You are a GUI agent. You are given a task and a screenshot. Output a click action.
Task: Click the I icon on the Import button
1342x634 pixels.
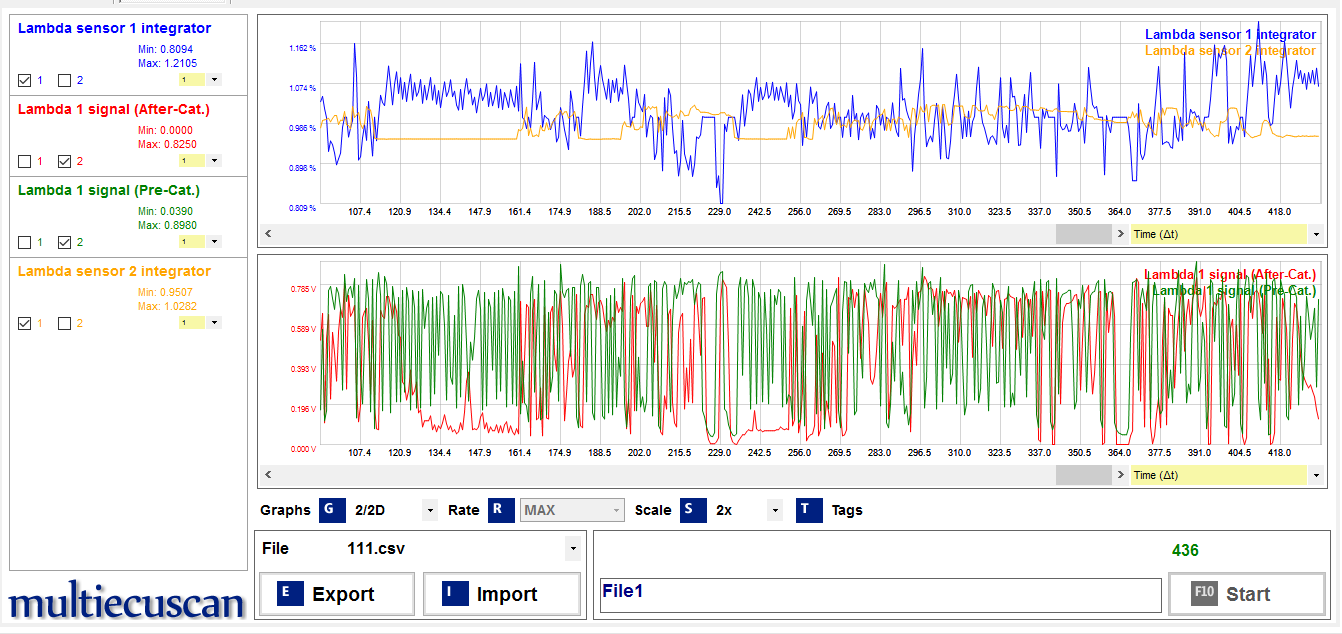pyautogui.click(x=453, y=593)
